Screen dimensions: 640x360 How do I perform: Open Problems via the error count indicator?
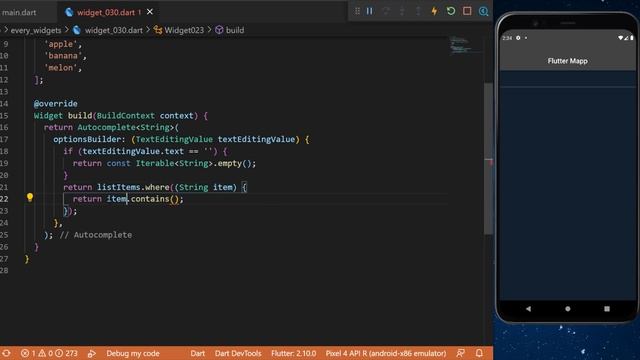click(49, 353)
